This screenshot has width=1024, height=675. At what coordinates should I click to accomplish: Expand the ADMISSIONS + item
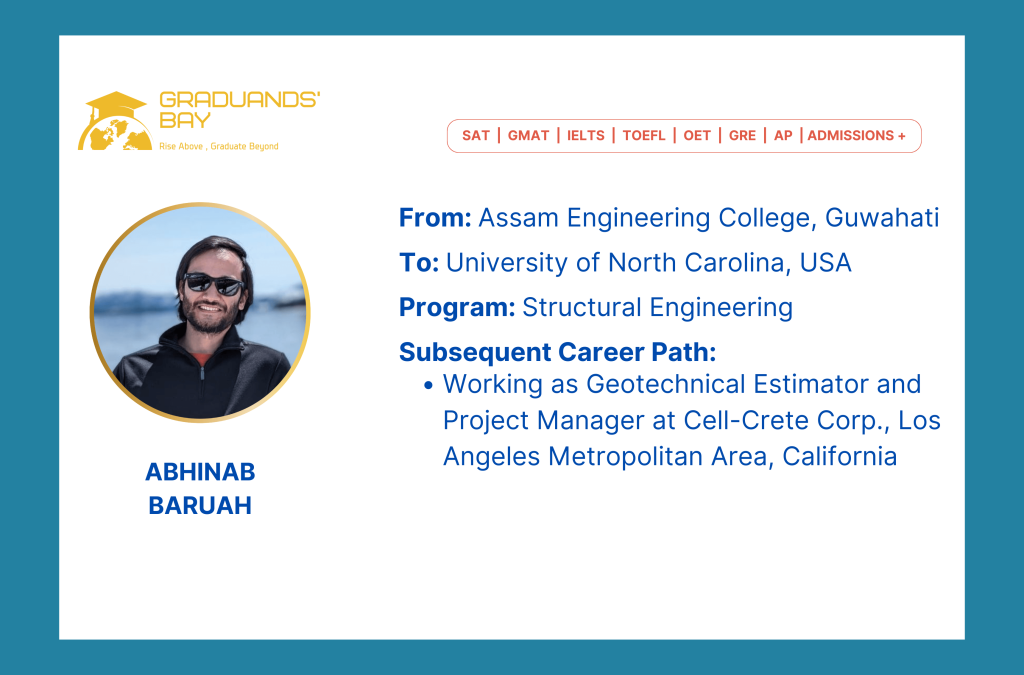[x=856, y=136]
